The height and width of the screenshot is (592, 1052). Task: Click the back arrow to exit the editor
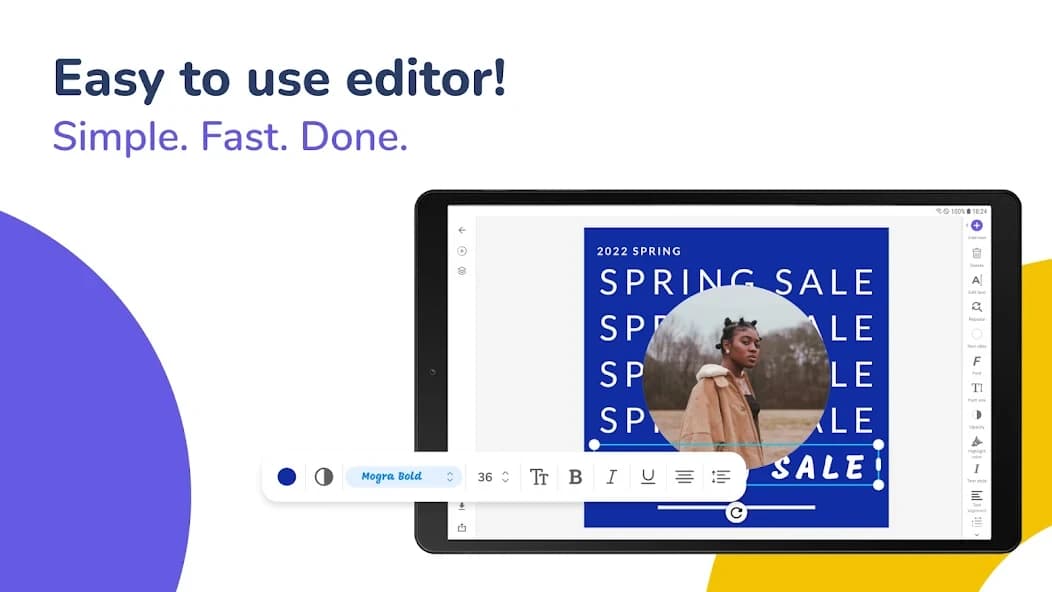[462, 230]
